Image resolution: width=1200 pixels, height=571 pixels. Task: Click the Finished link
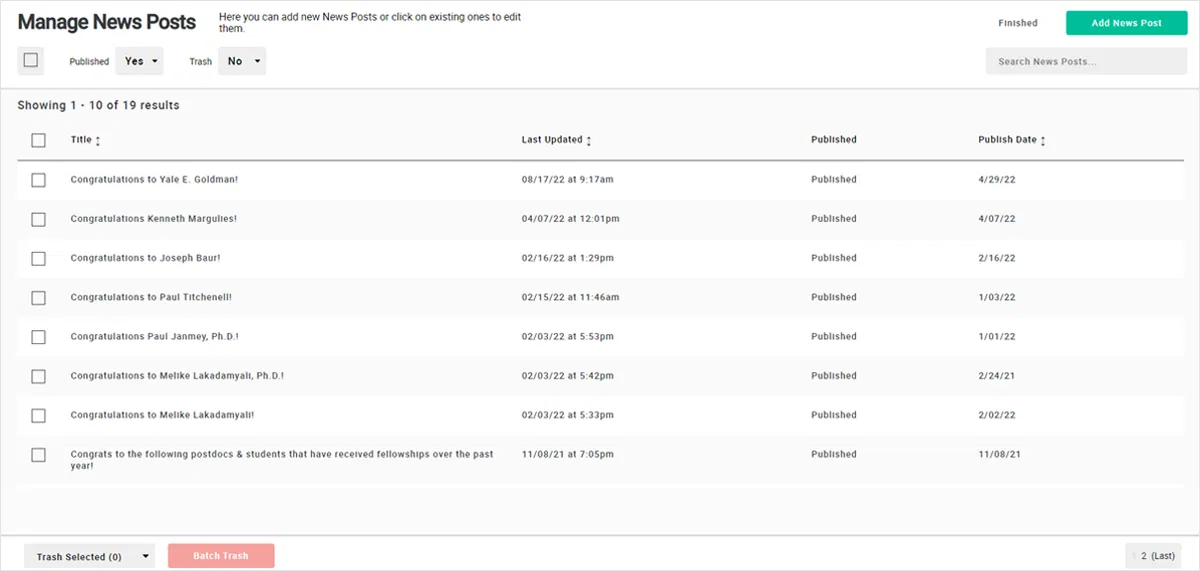(x=1017, y=23)
